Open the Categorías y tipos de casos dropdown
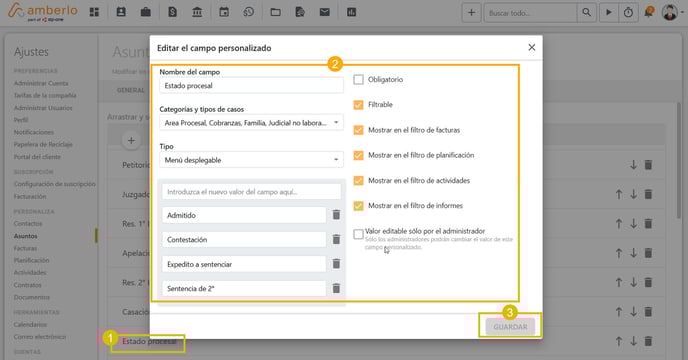688x360 pixels. pos(251,123)
